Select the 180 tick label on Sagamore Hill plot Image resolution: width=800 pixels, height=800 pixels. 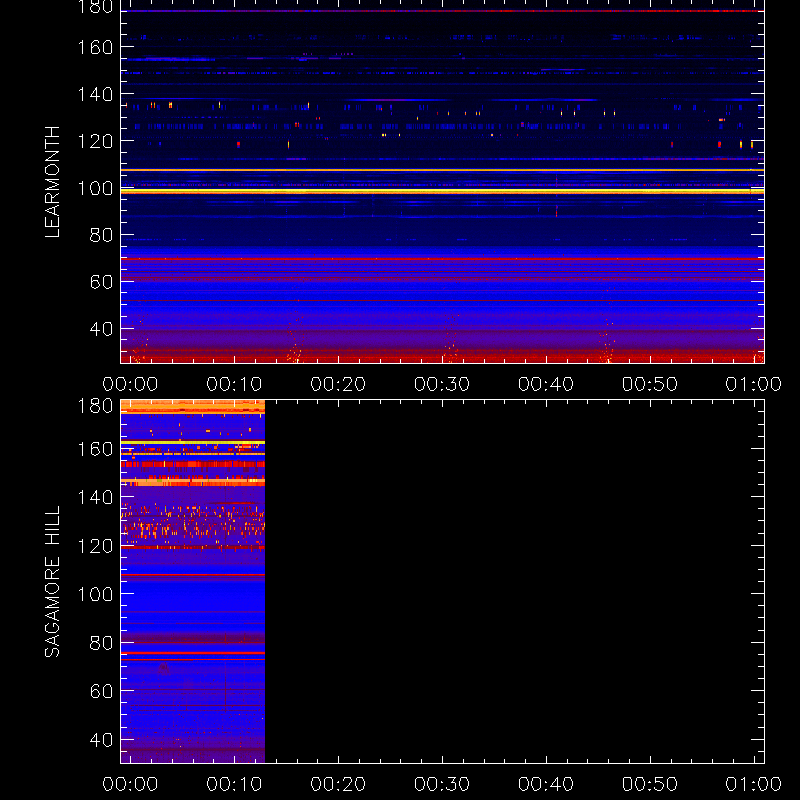[x=95, y=406]
